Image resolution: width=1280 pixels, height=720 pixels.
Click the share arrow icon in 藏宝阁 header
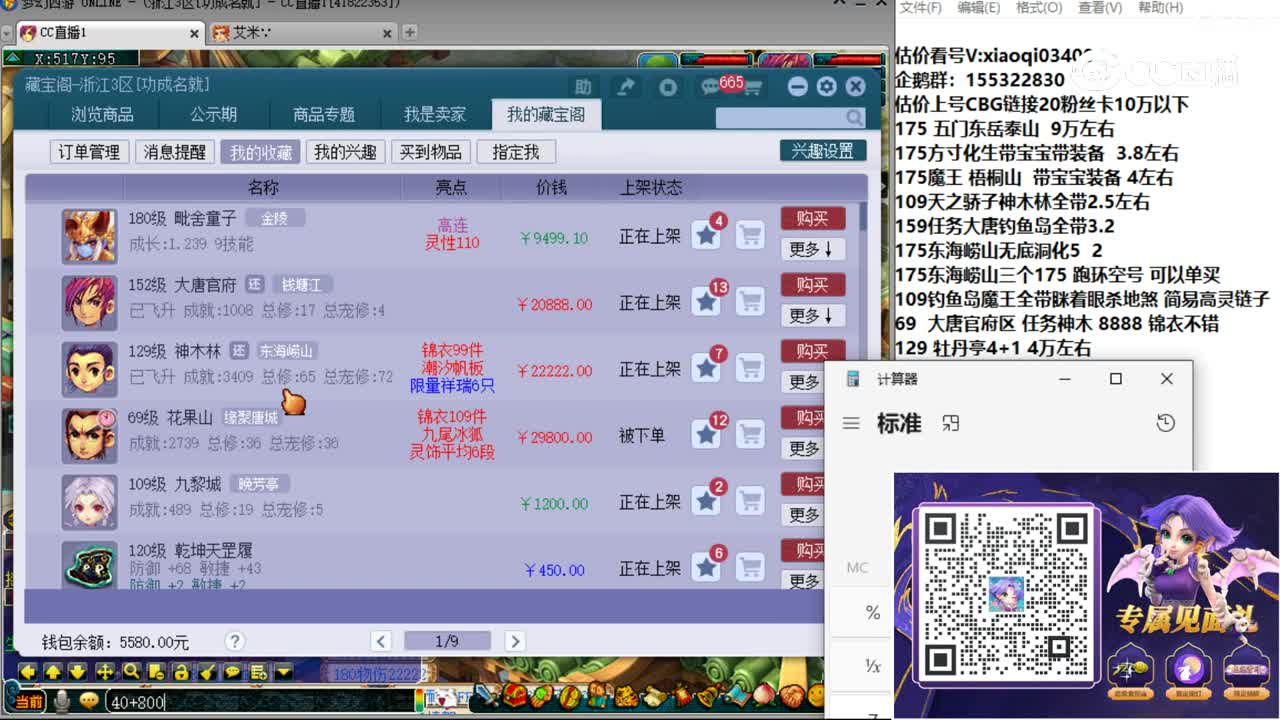point(626,87)
